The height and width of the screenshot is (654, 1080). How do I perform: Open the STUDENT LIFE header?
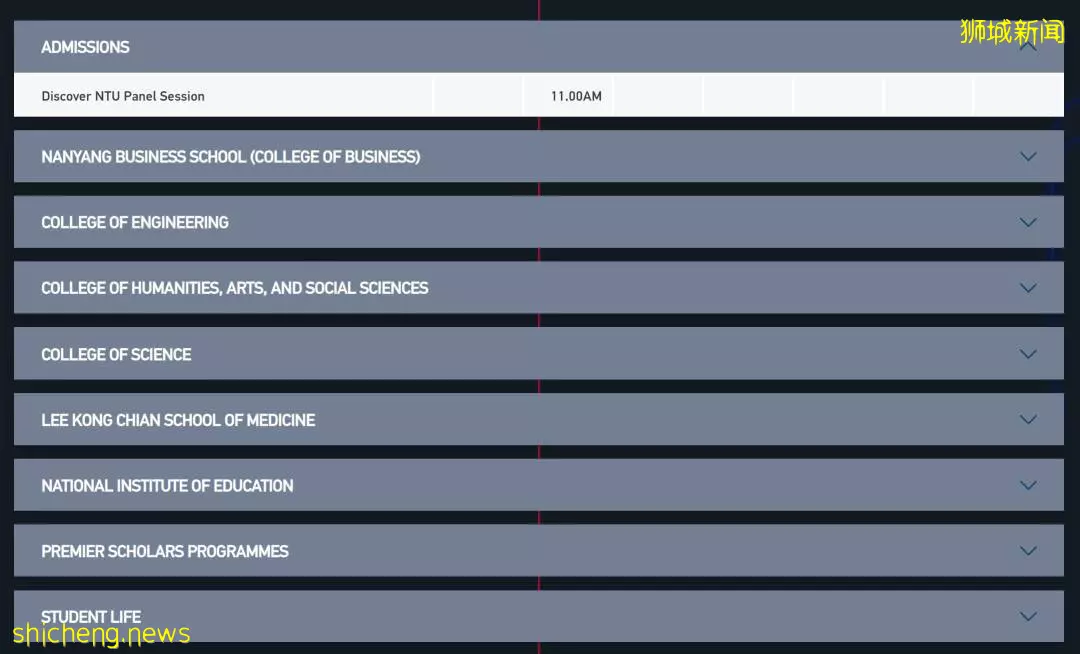click(539, 616)
